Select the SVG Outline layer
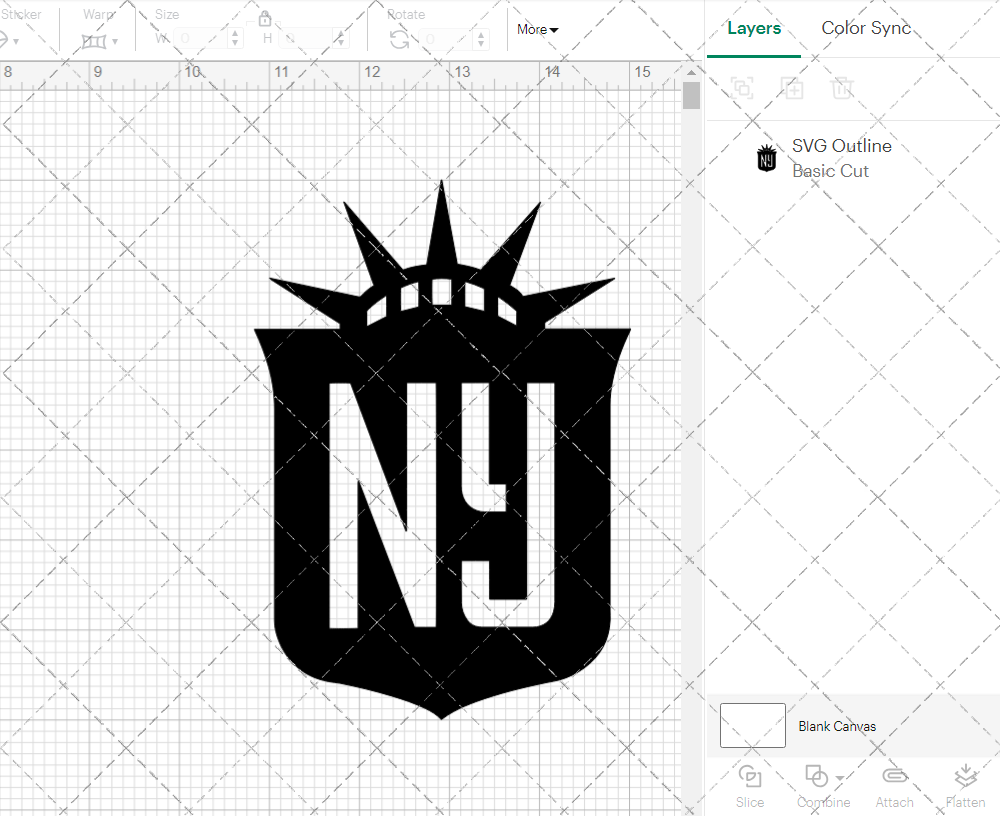The image size is (1000, 816). (x=841, y=146)
